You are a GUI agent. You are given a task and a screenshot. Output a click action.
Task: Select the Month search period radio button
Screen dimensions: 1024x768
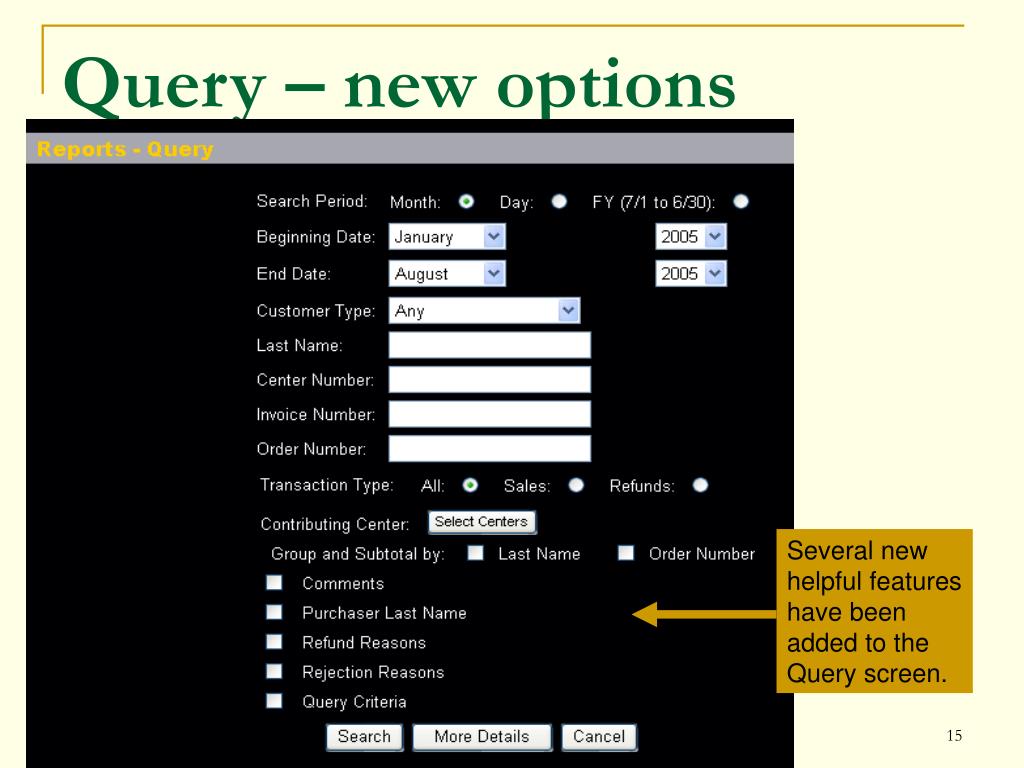(x=466, y=202)
